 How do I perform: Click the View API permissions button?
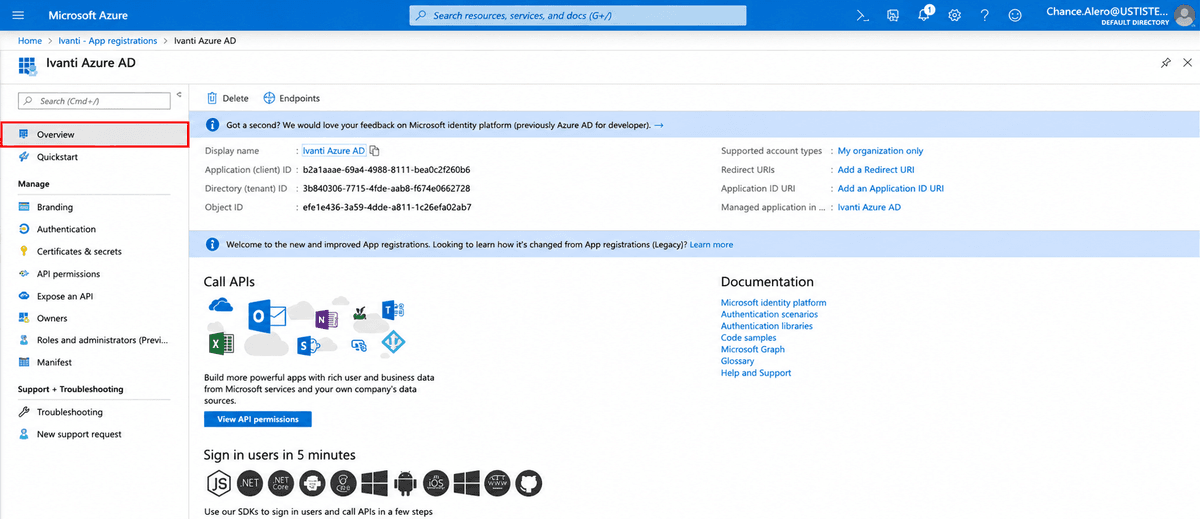258,419
